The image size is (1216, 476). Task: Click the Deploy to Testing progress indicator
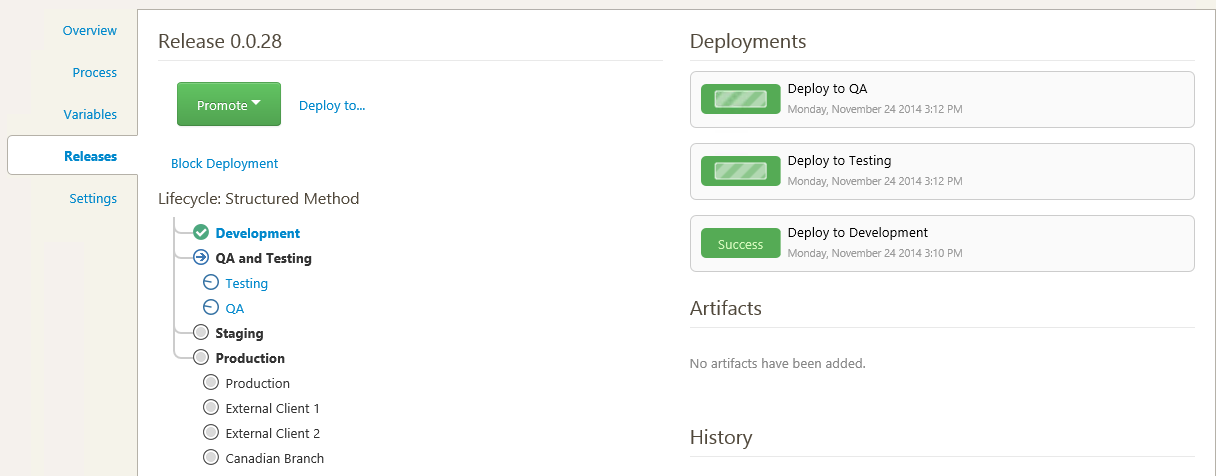(x=740, y=171)
